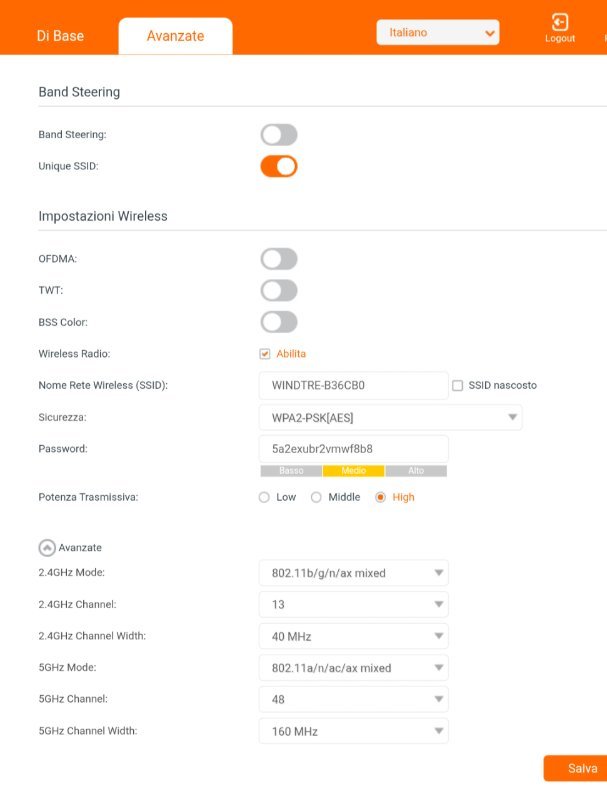Turn off the Unique SSID switch
Screen dimensions: 607x800
tap(279, 166)
